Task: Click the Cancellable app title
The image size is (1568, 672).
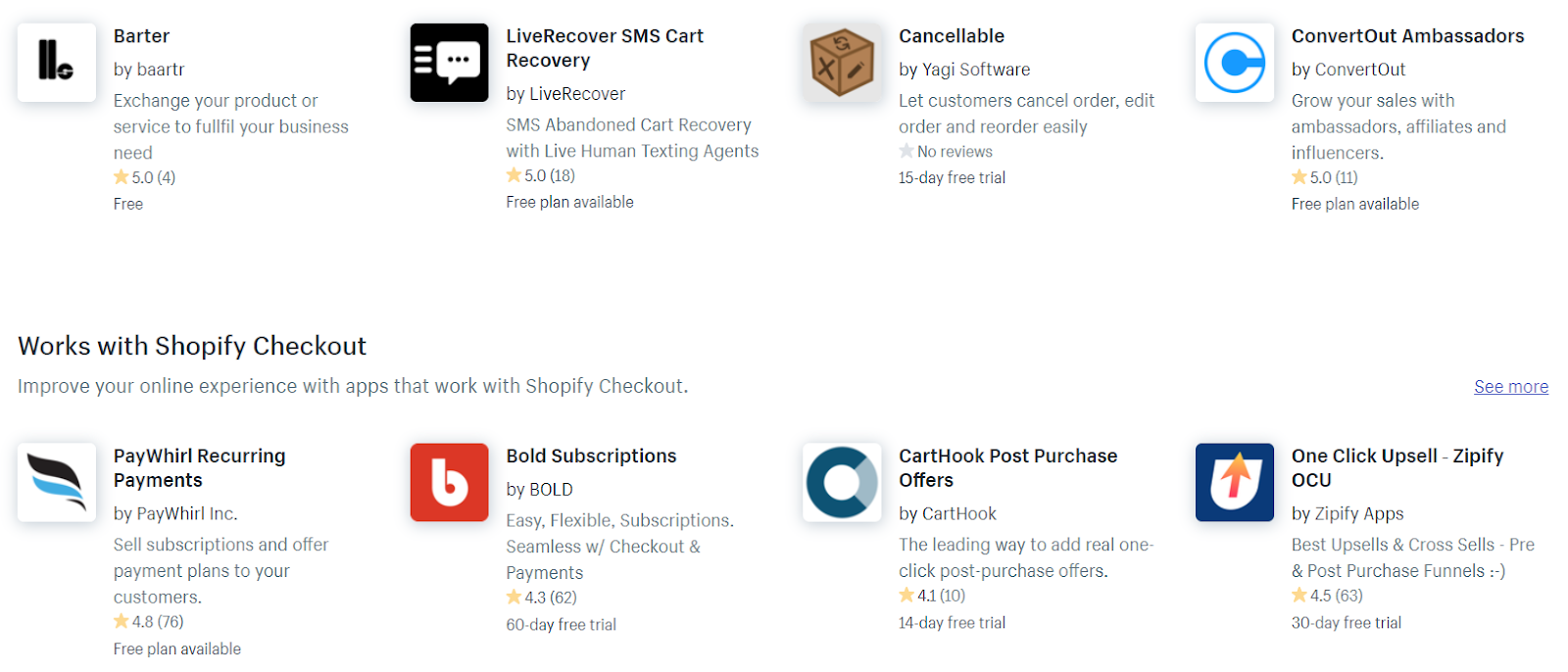Action: 952,36
